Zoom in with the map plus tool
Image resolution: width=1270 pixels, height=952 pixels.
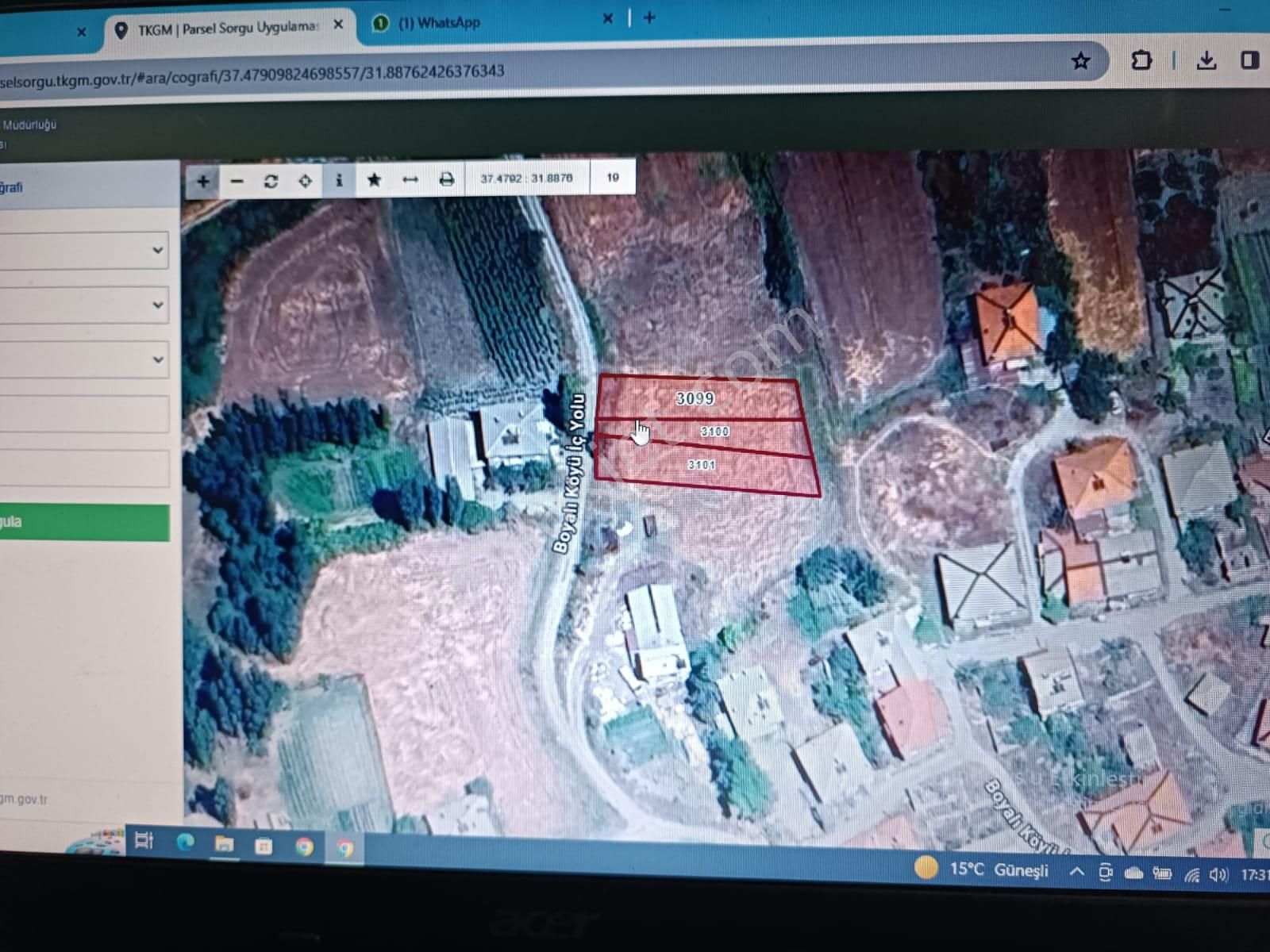click(x=203, y=182)
